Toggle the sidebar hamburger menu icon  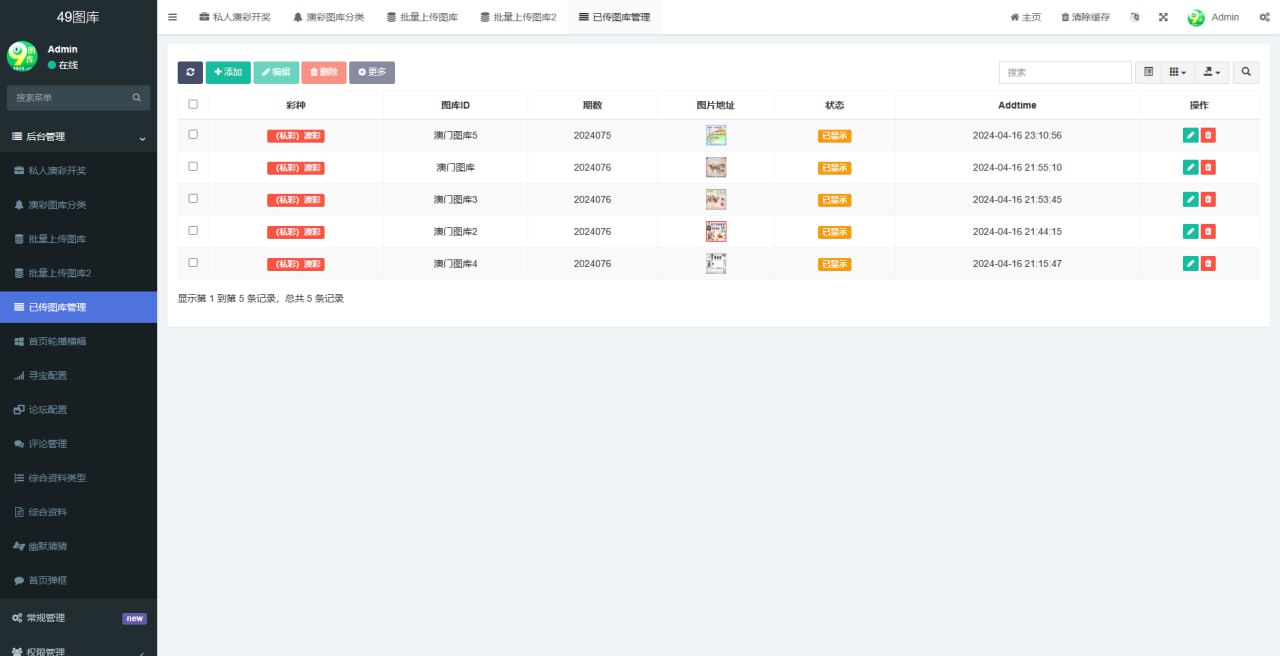click(172, 17)
